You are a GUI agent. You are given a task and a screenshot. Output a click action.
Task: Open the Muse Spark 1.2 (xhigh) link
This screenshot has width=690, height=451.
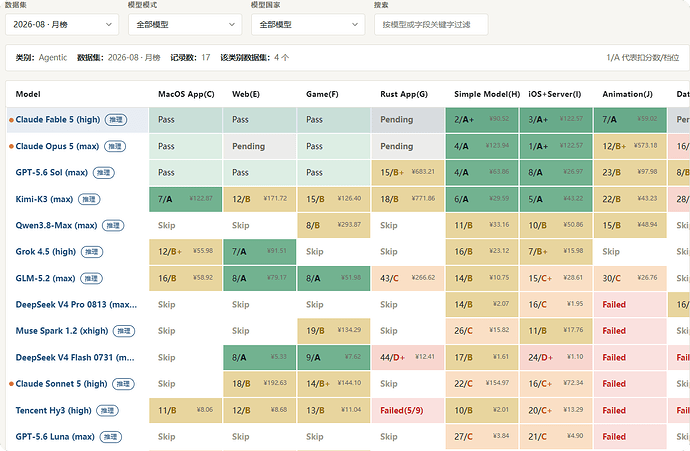[x=62, y=331]
